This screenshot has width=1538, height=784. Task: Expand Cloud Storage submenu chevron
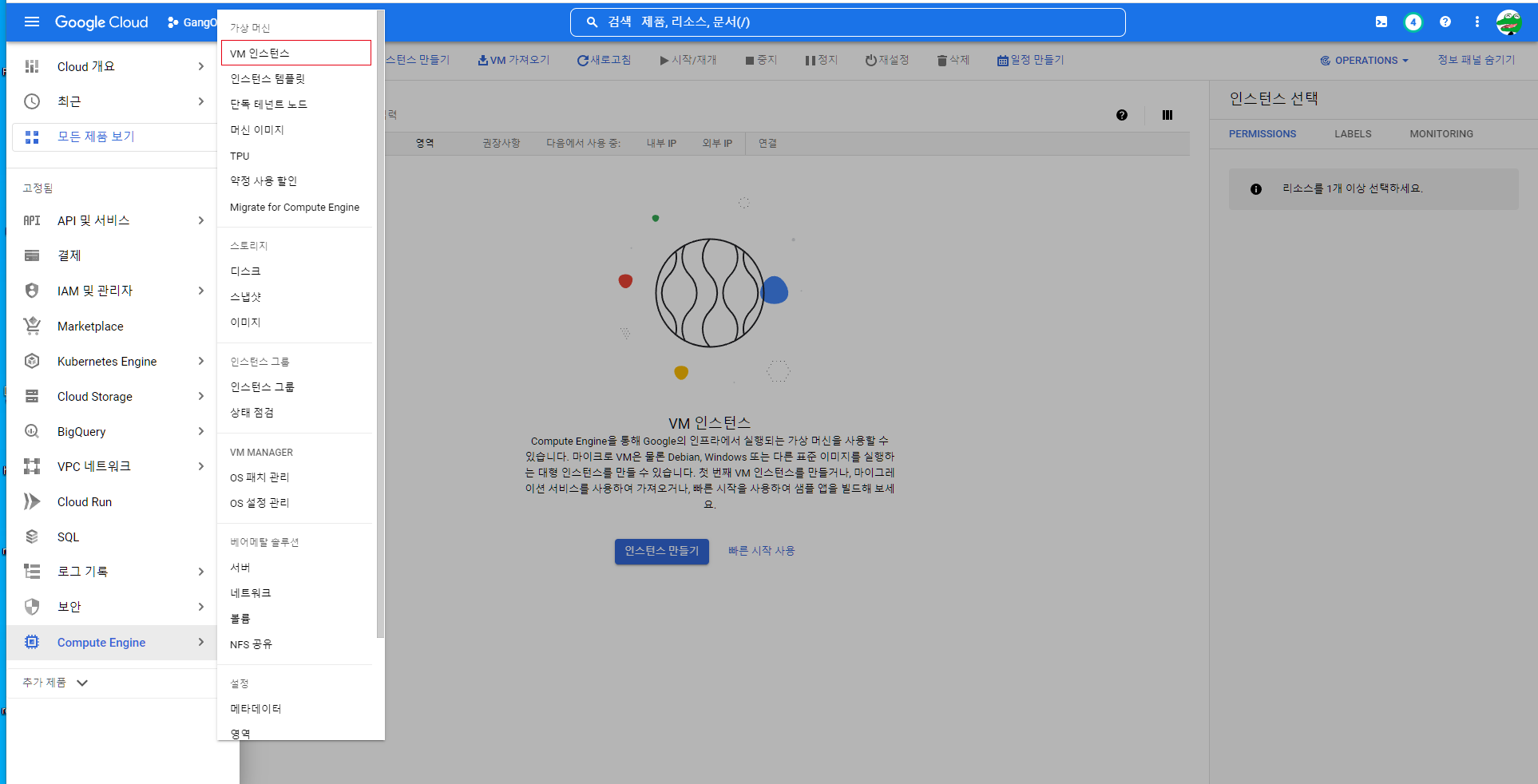200,396
